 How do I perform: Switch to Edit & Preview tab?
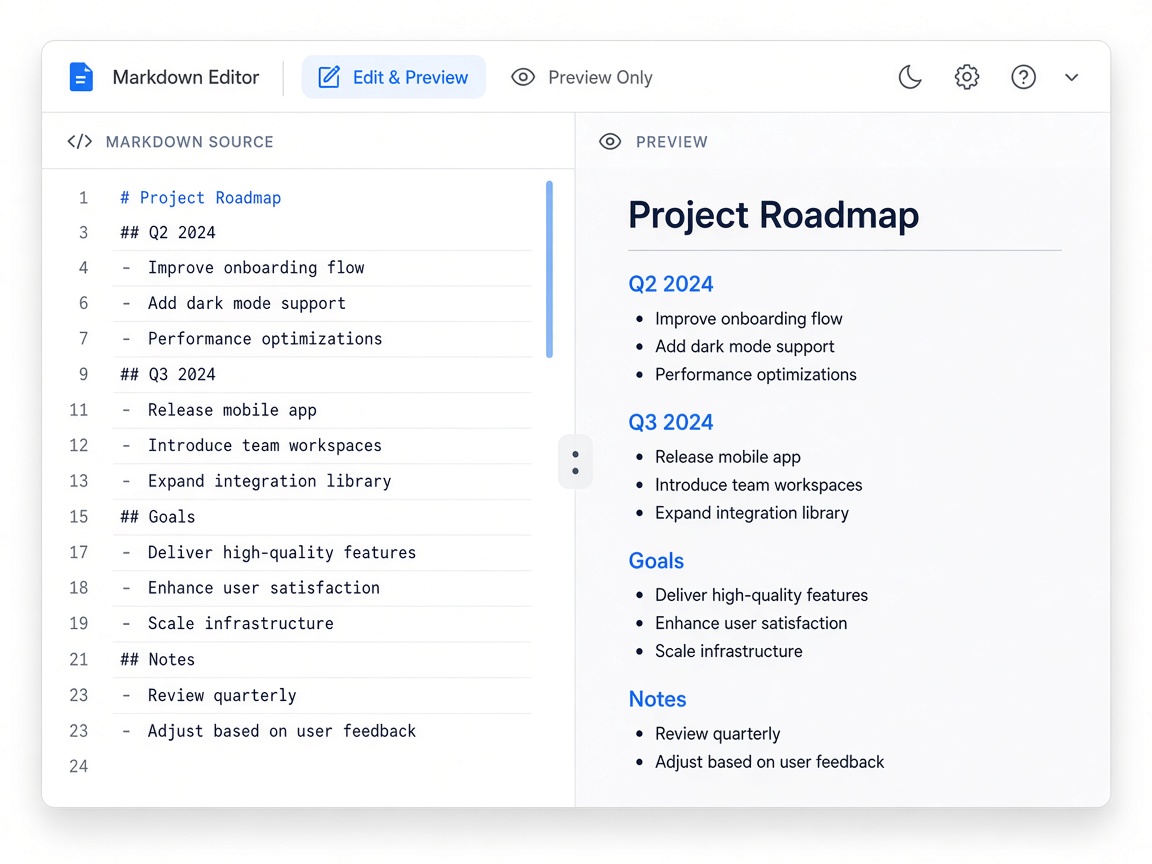pos(393,77)
